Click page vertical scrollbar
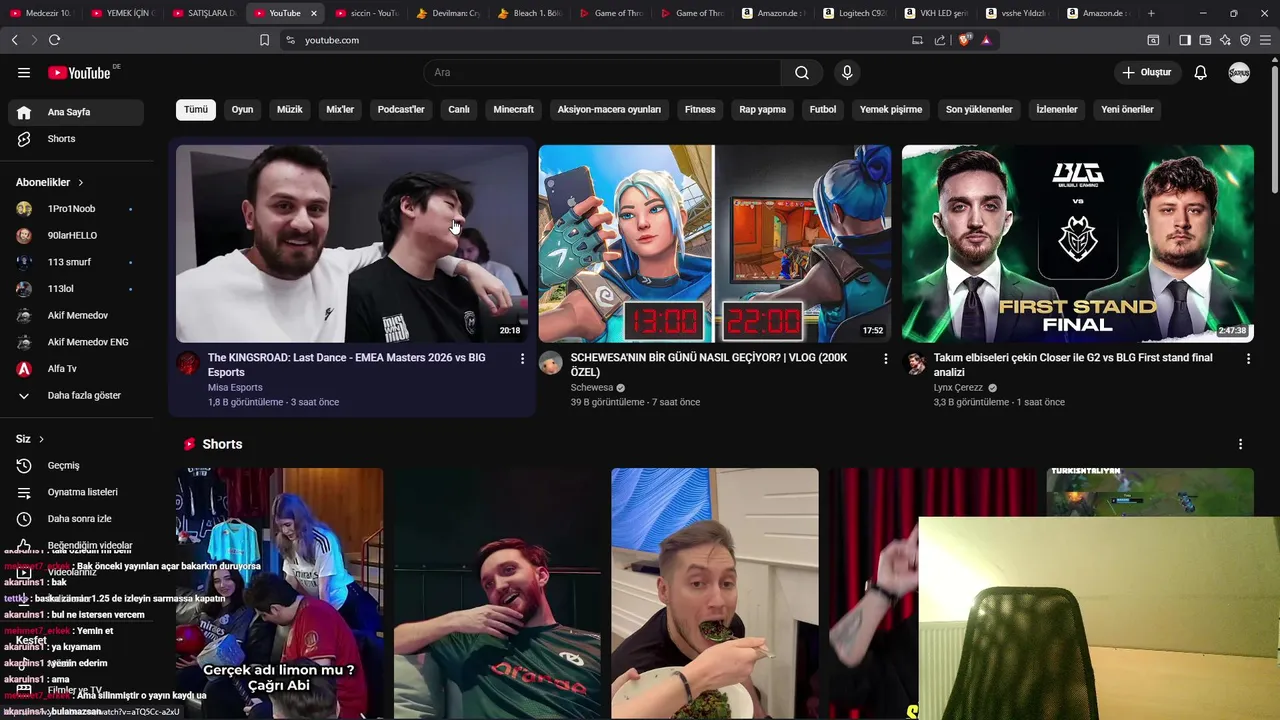Screen dimensions: 1280x720 click(x=1274, y=128)
